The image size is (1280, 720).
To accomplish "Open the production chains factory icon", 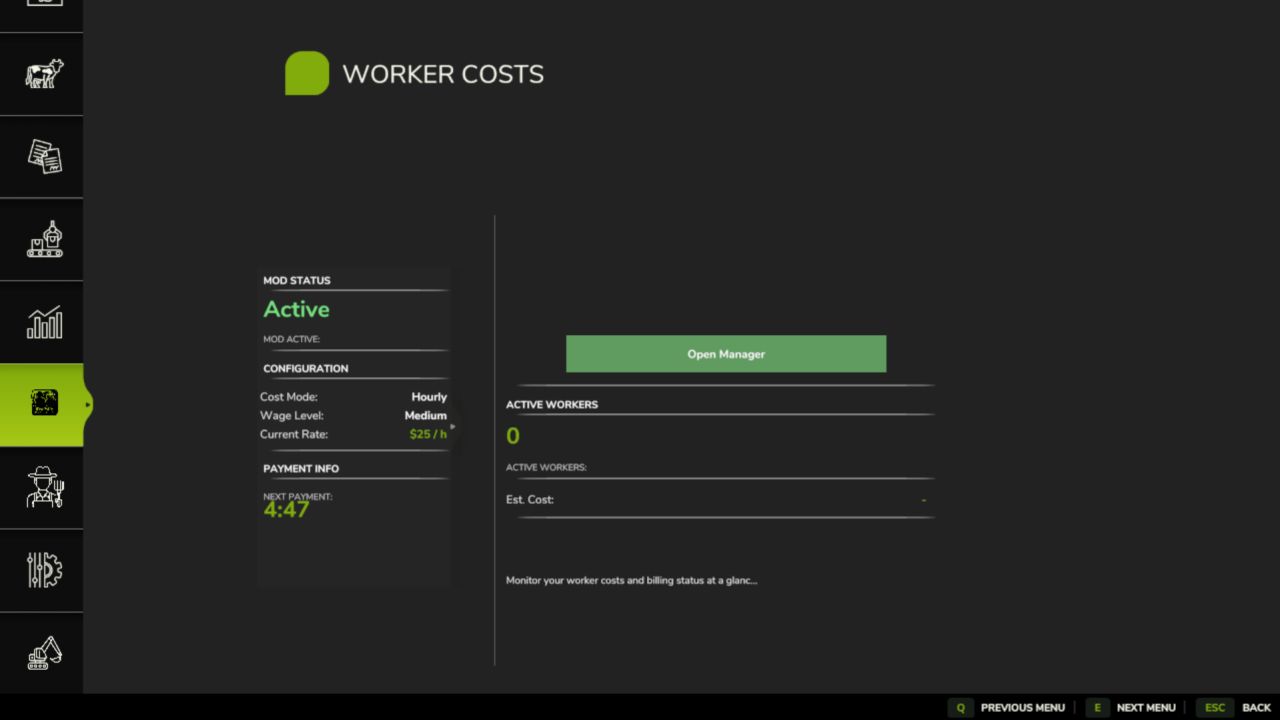I will 42,239.
